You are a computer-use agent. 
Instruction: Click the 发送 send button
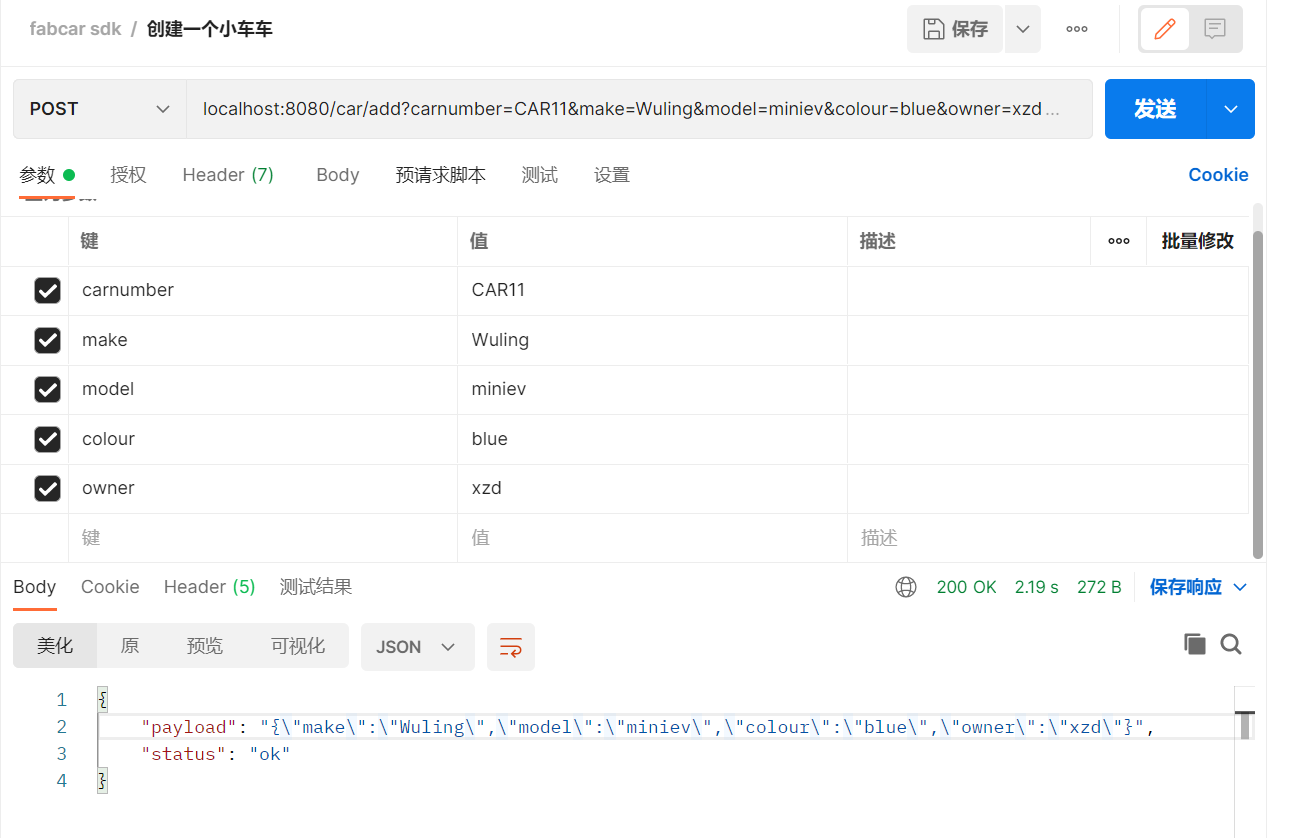coord(1156,108)
